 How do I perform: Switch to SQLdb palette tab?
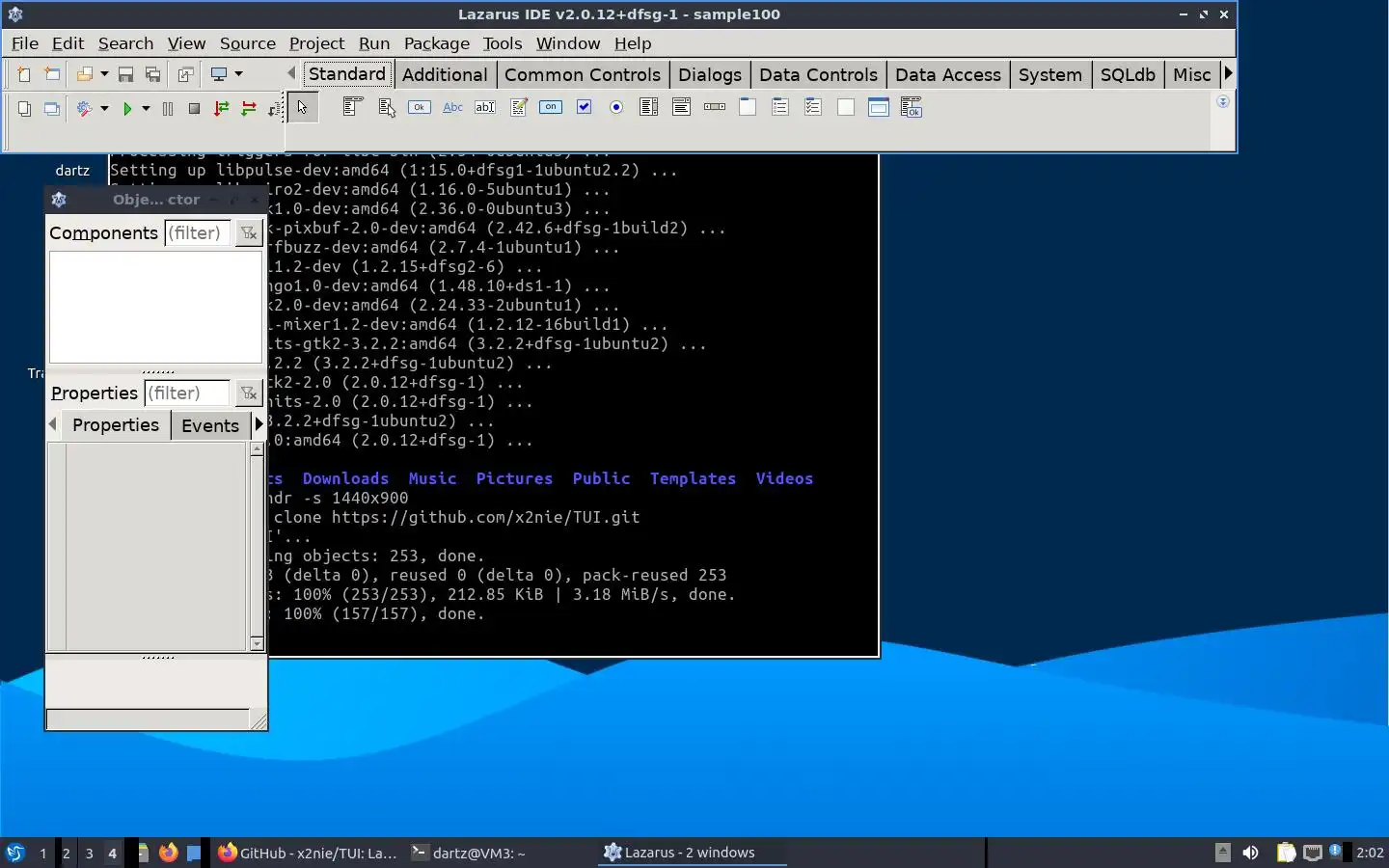point(1128,74)
